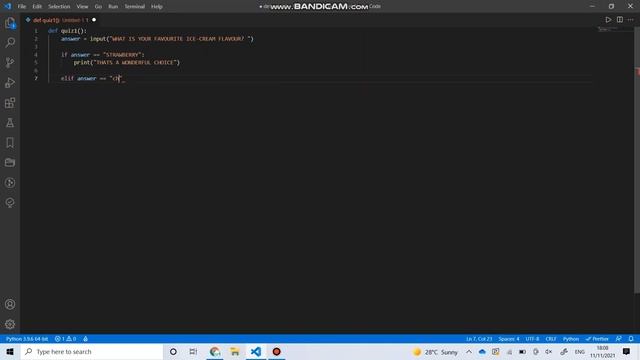Viewport: 640px width, 360px height.
Task: Click the Python 3.9.6 64-bit interpreter selector
Action: pyautogui.click(x=27, y=339)
